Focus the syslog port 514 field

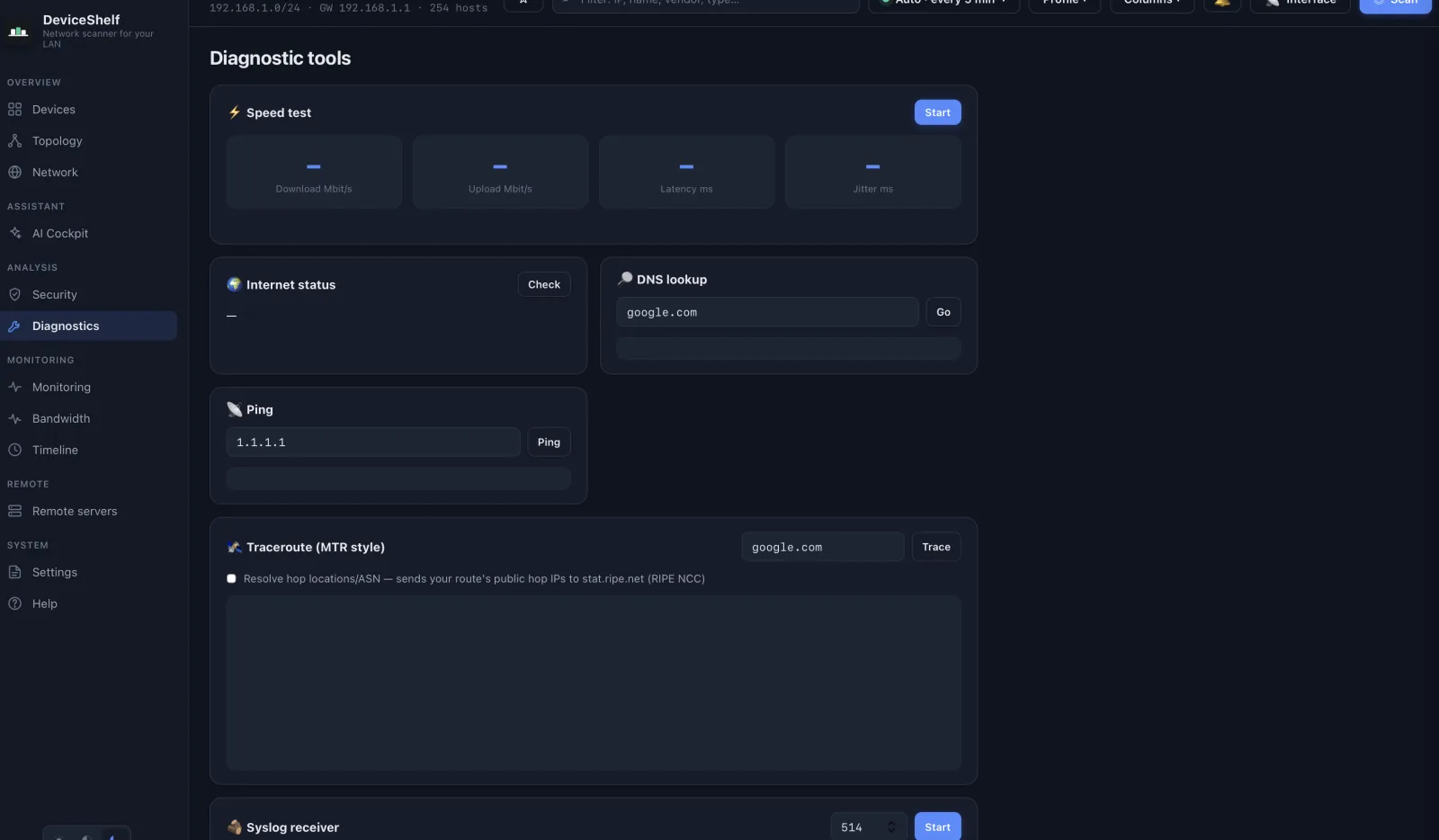tap(868, 827)
